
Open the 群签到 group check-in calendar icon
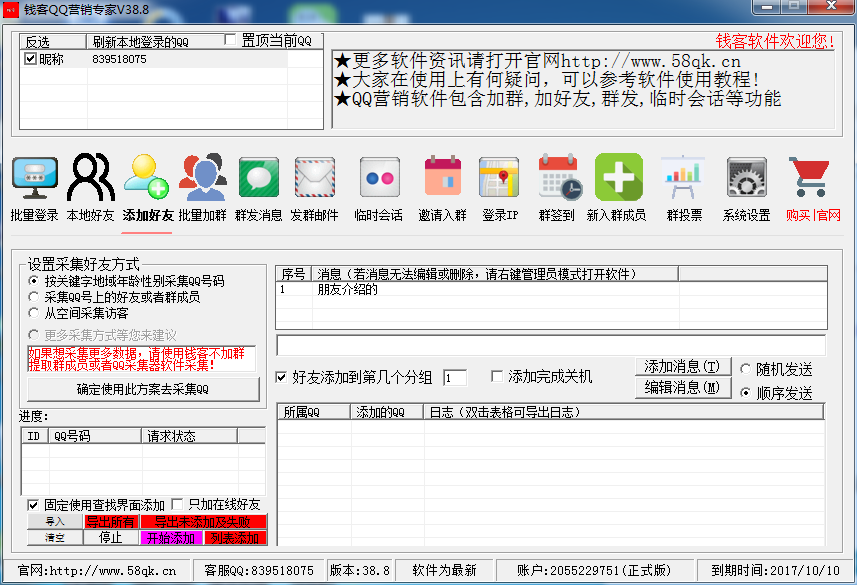click(560, 177)
